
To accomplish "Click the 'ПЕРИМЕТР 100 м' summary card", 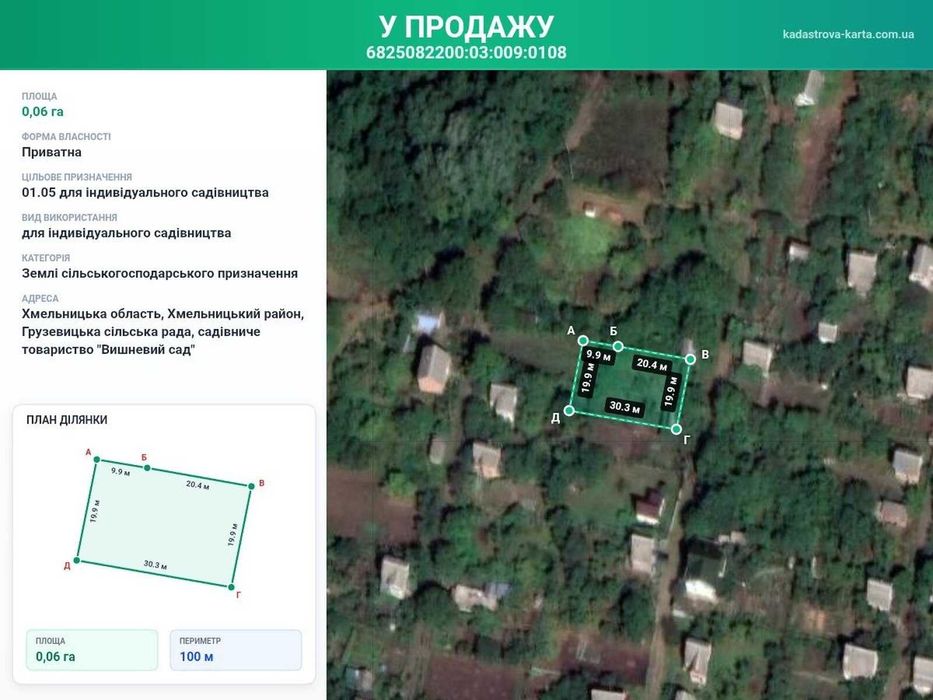I will 236,650.
